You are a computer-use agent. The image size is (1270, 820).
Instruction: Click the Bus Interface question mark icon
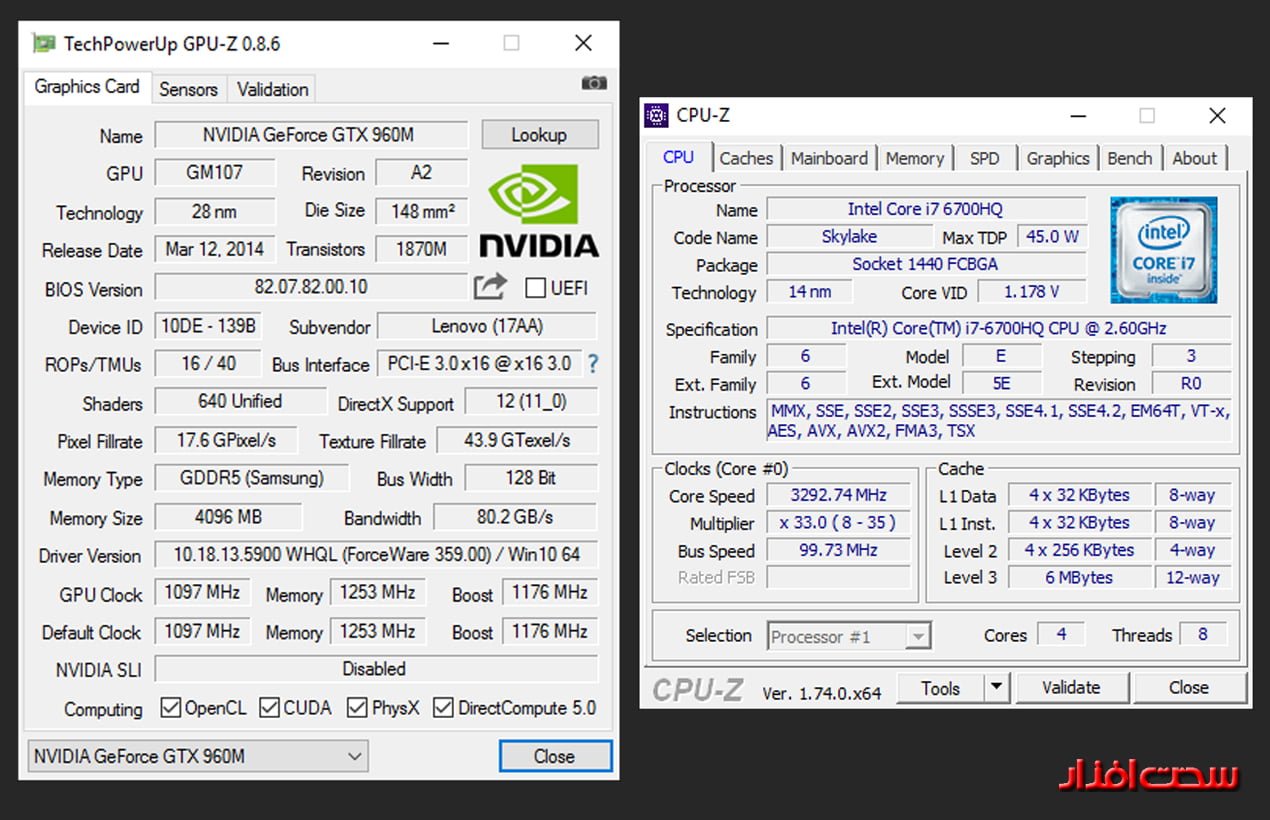click(593, 364)
